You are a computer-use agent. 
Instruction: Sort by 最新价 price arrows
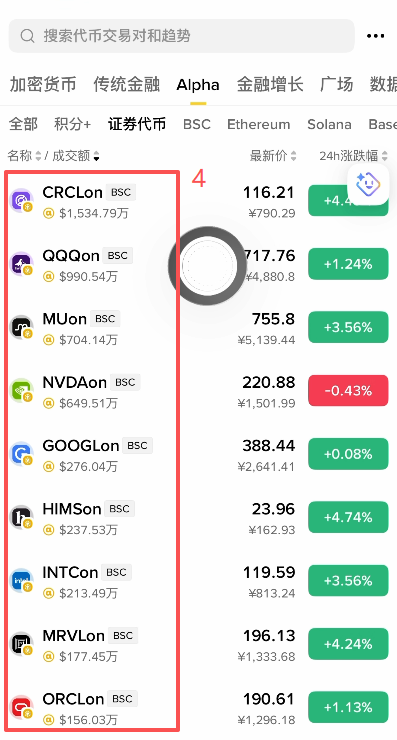pyautogui.click(x=293, y=156)
